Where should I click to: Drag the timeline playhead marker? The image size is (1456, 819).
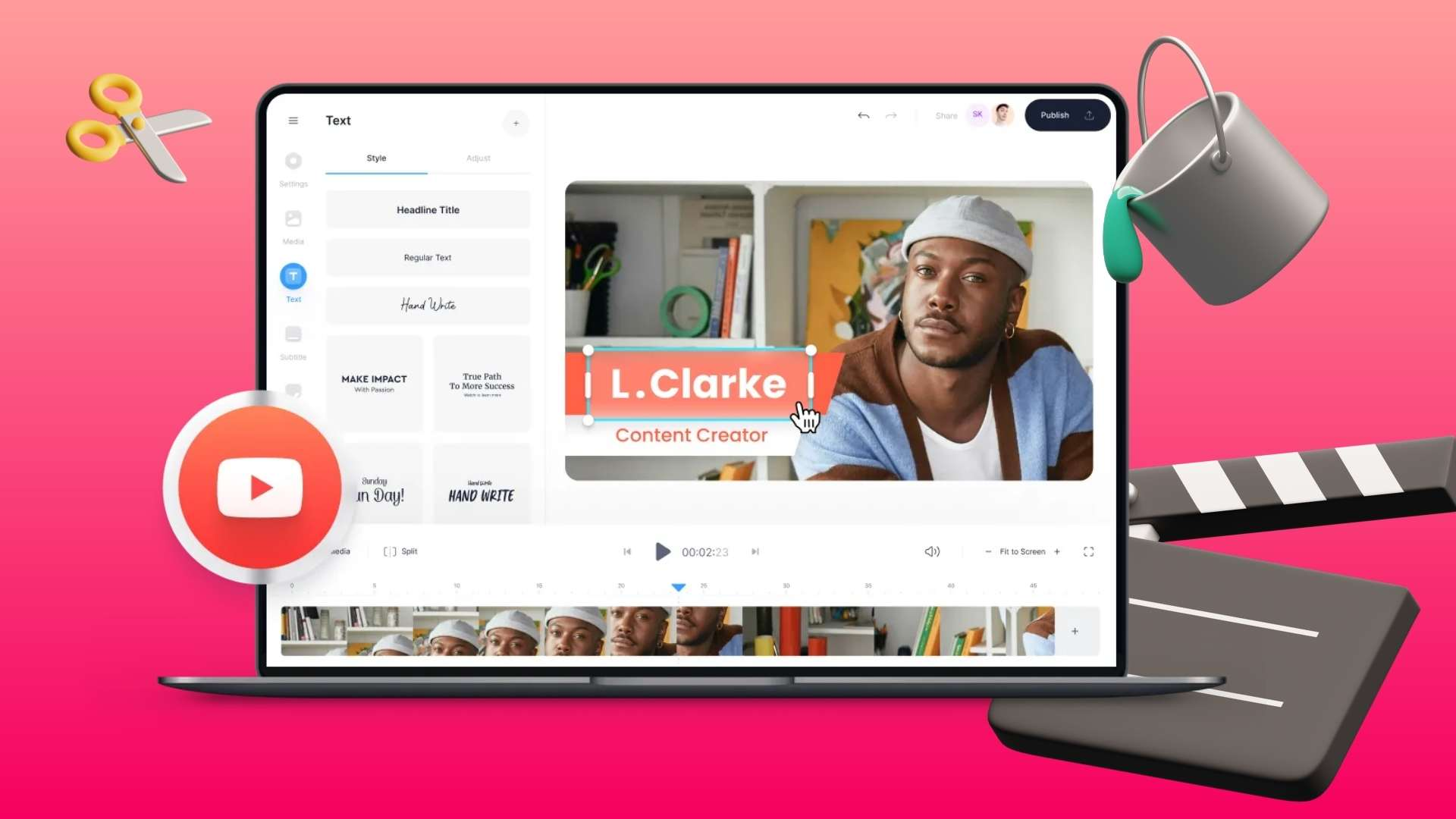coord(678,588)
